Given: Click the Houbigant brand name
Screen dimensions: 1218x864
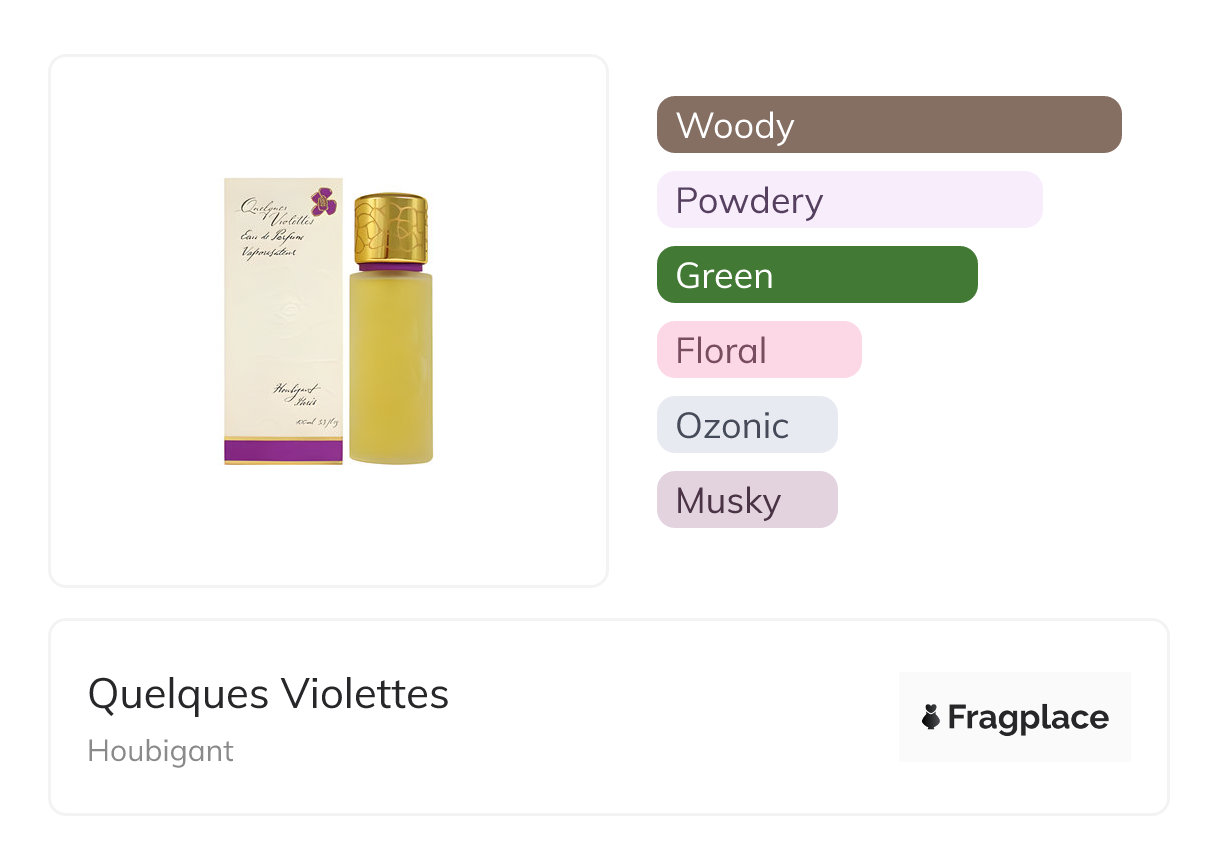Looking at the screenshot, I should [160, 751].
